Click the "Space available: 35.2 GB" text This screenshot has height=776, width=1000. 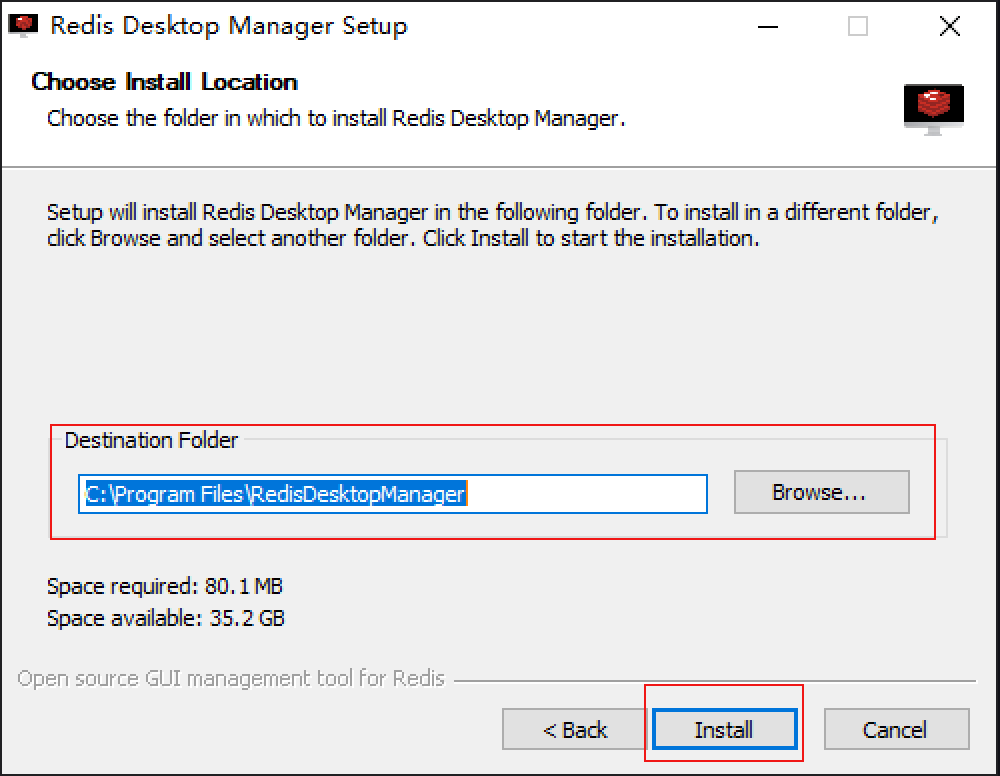coord(166,618)
